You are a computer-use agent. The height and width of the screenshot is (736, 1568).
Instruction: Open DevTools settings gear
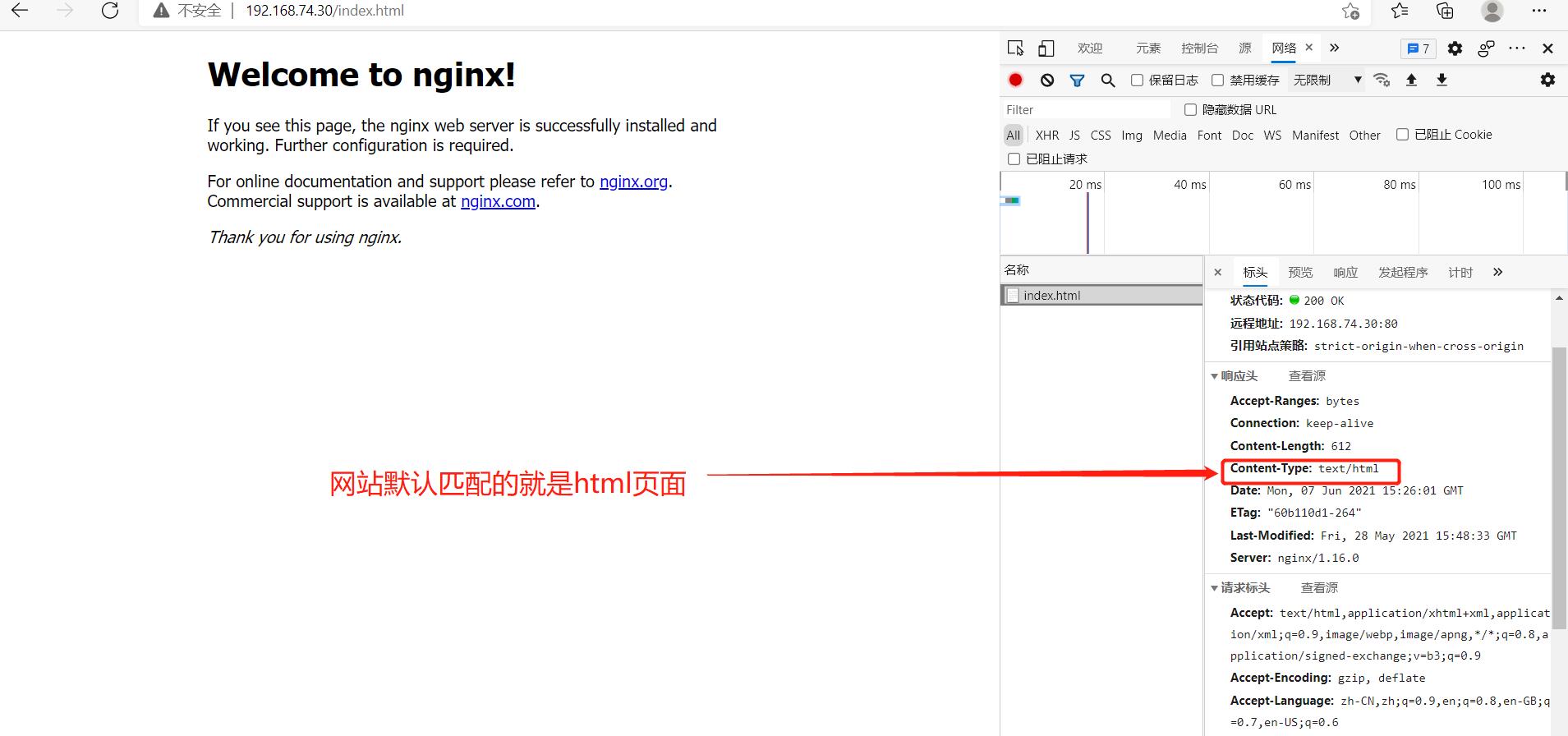click(1455, 48)
